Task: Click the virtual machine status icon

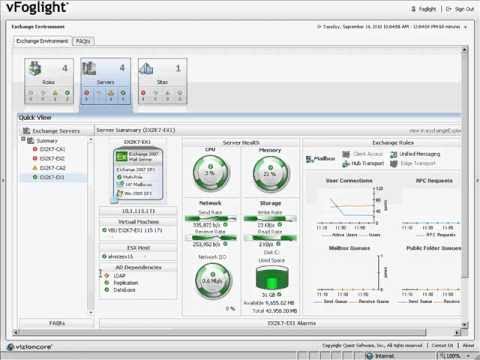Action: point(104,230)
